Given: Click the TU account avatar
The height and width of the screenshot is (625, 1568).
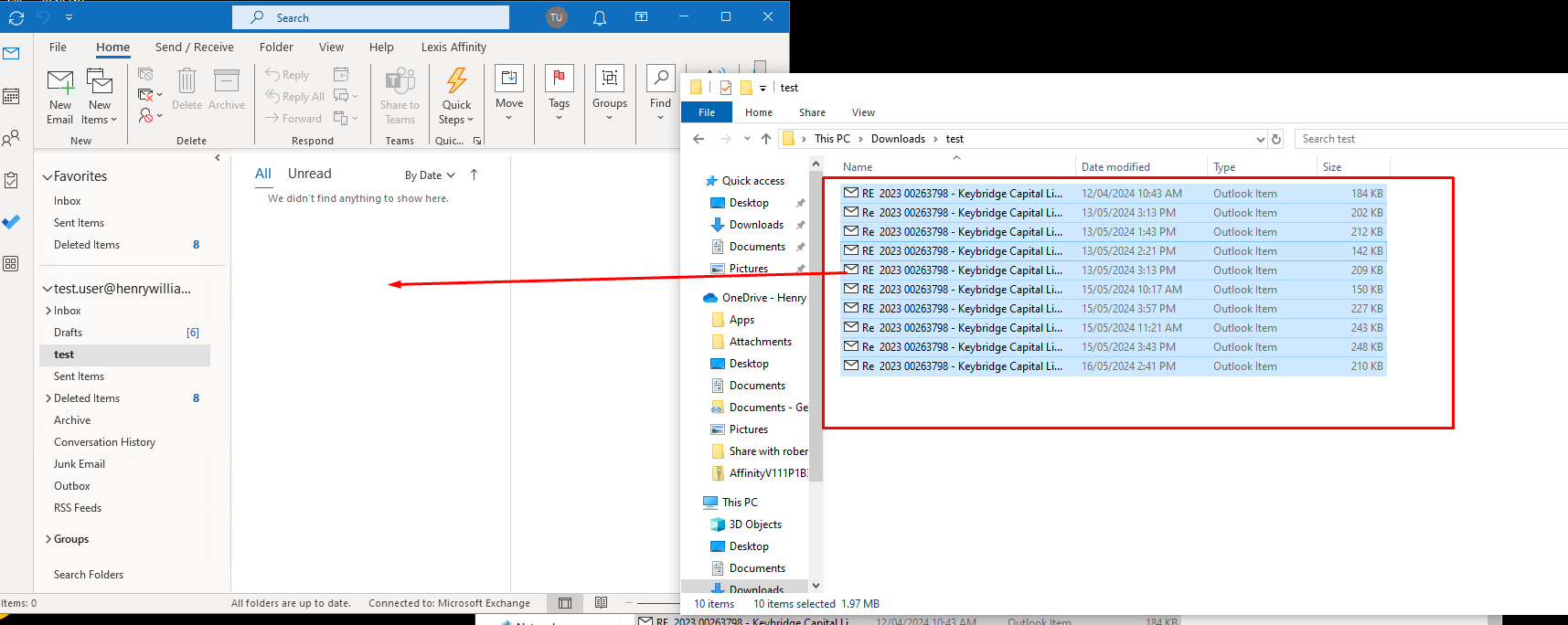Looking at the screenshot, I should 556,17.
